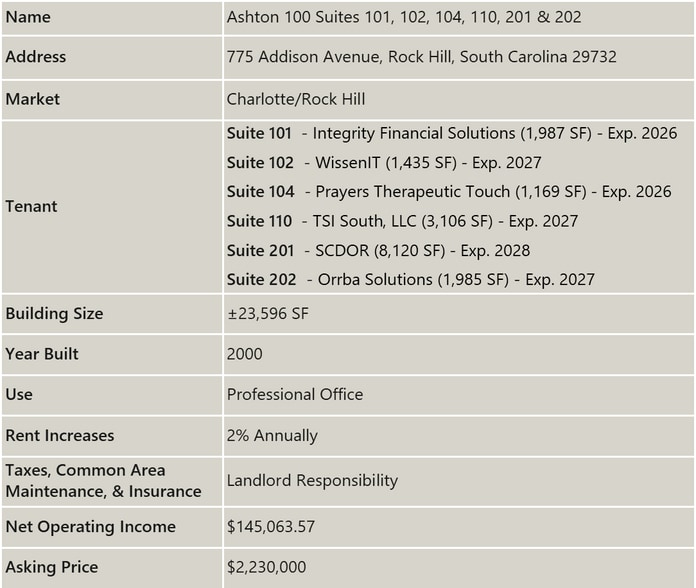Select Suite 104 Prayers Therapeutic Touch line
The height and width of the screenshot is (588, 696).
click(x=449, y=192)
